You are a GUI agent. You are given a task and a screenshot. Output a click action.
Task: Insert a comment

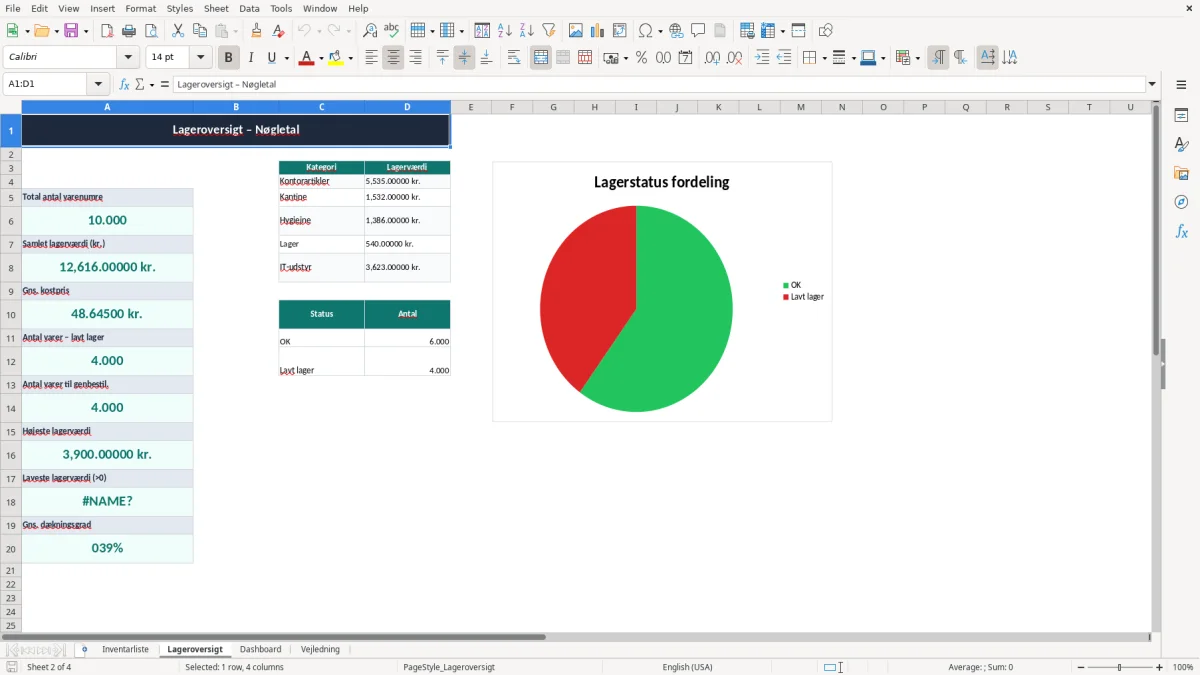[698, 31]
